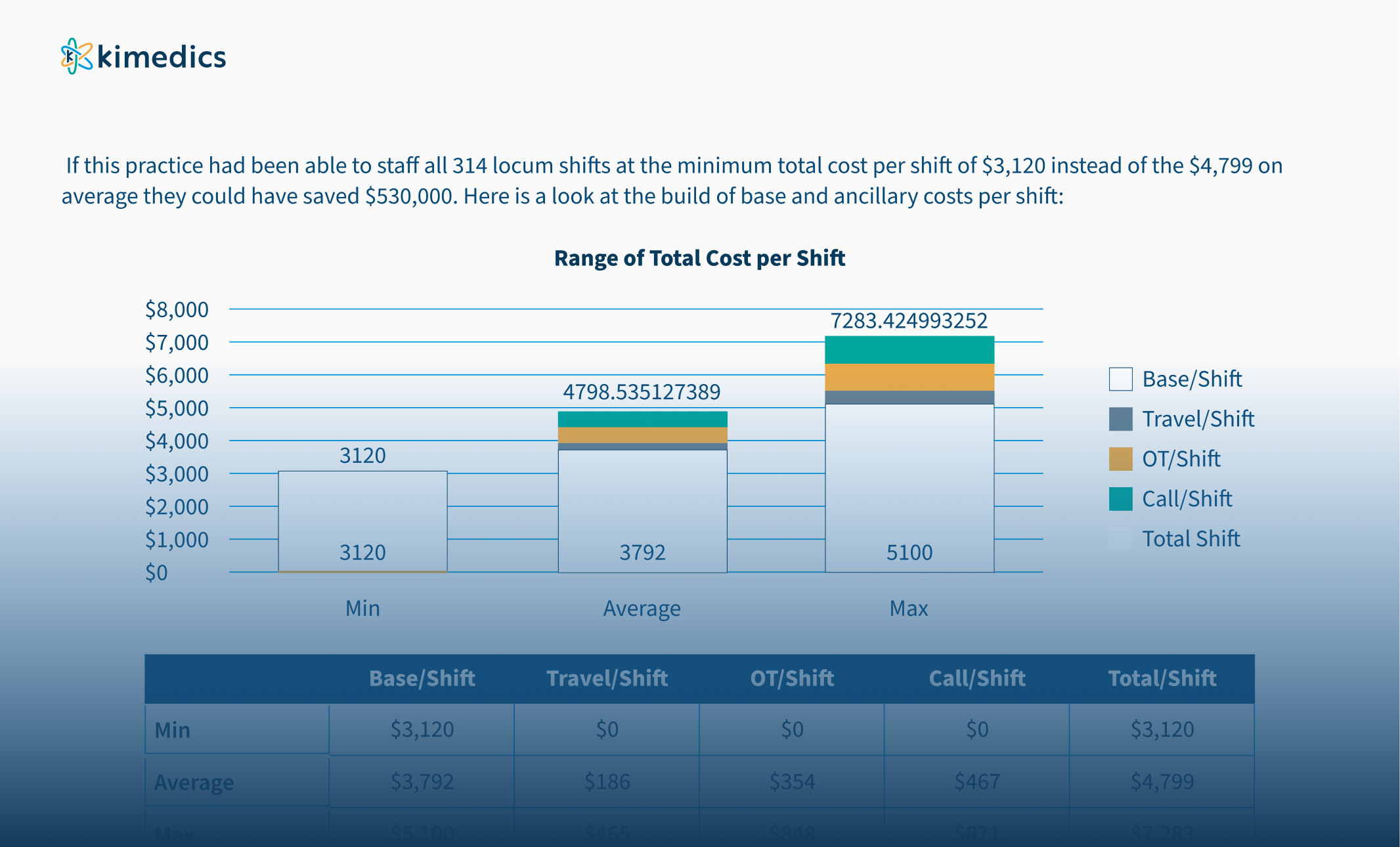Click the gray Travel segment of the Max bar
The height and width of the screenshot is (847, 1400).
909,397
